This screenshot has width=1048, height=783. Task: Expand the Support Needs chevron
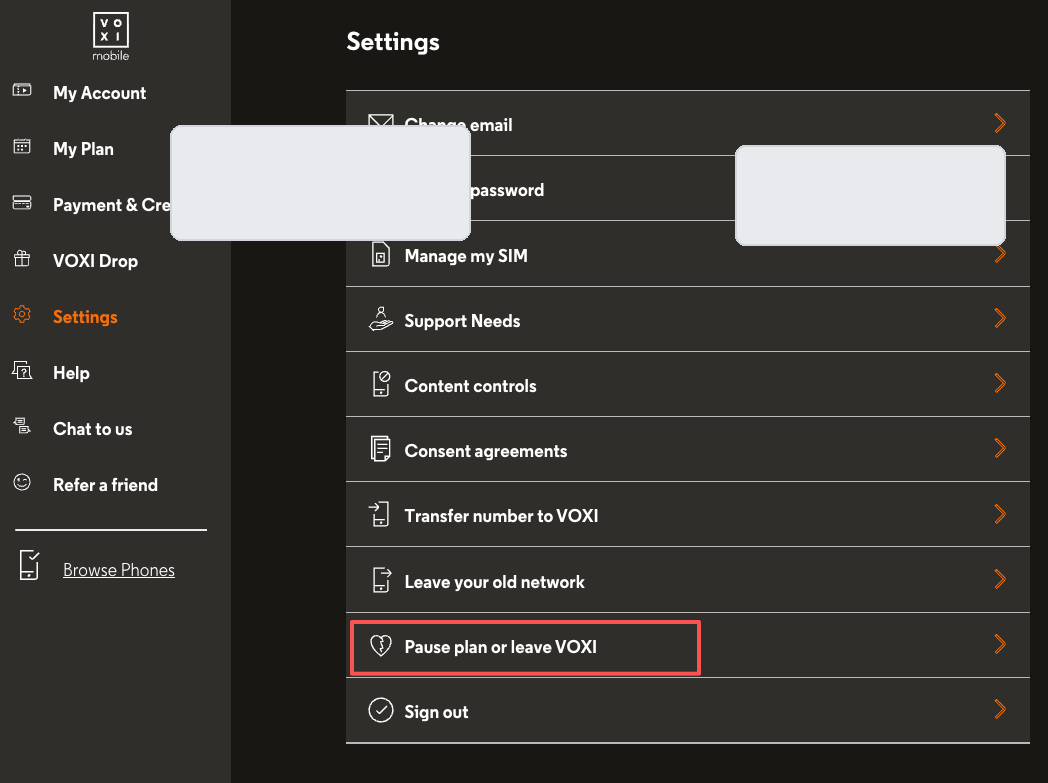(x=1000, y=318)
